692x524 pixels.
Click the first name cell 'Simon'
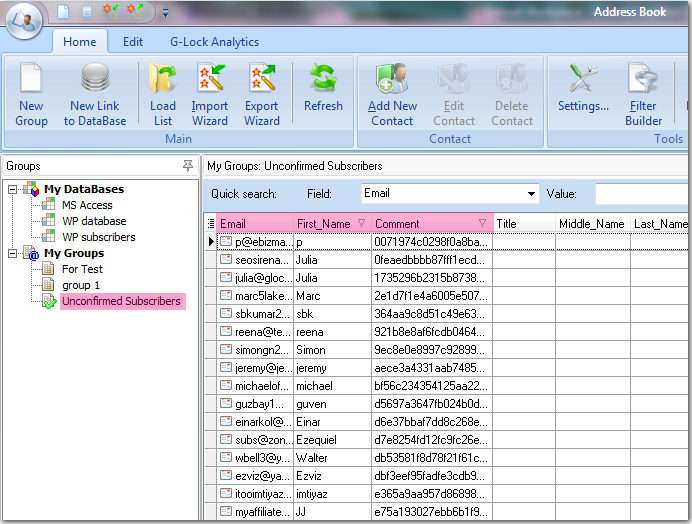(332, 350)
